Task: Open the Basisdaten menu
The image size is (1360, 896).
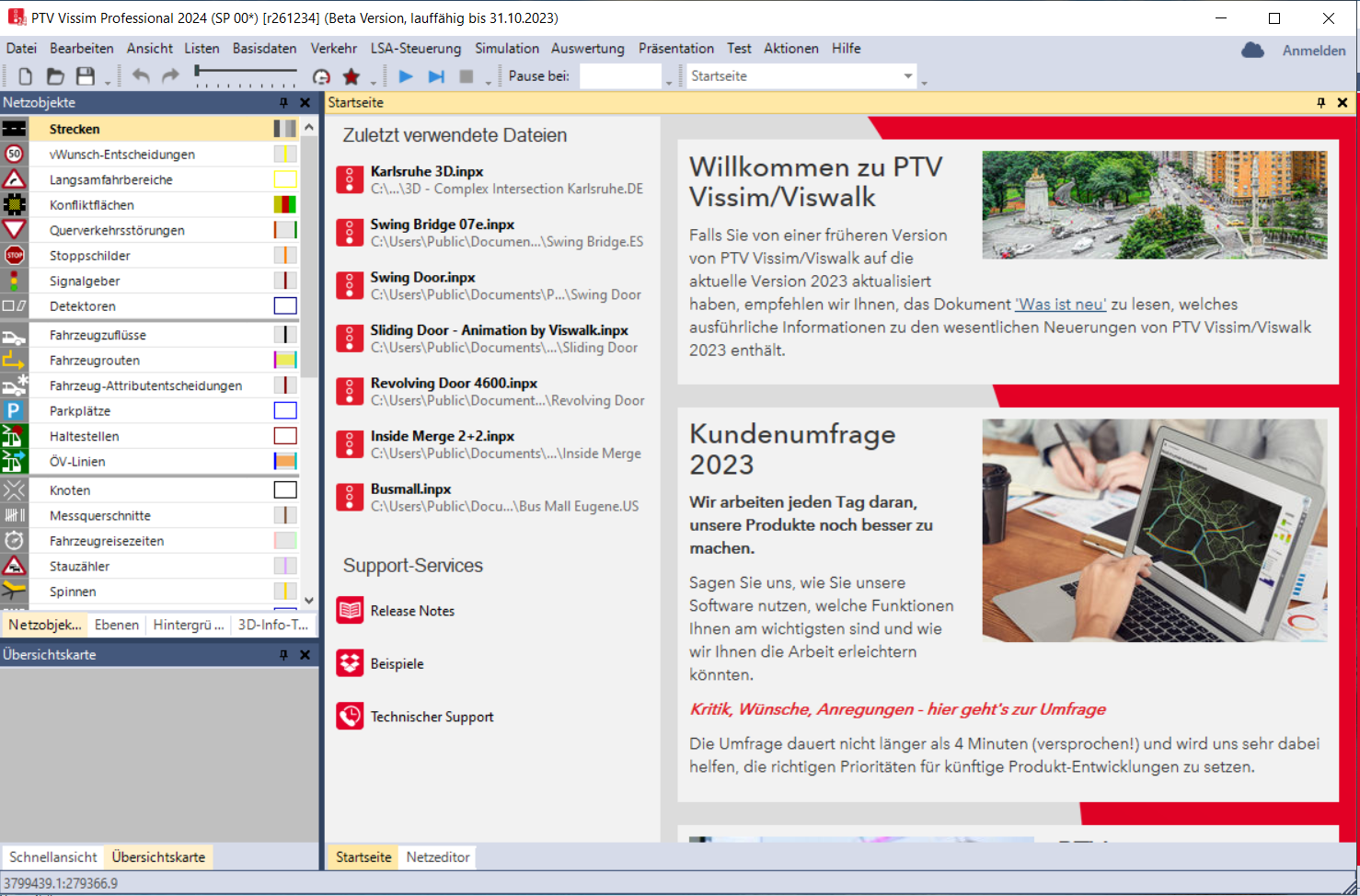Action: 265,49
